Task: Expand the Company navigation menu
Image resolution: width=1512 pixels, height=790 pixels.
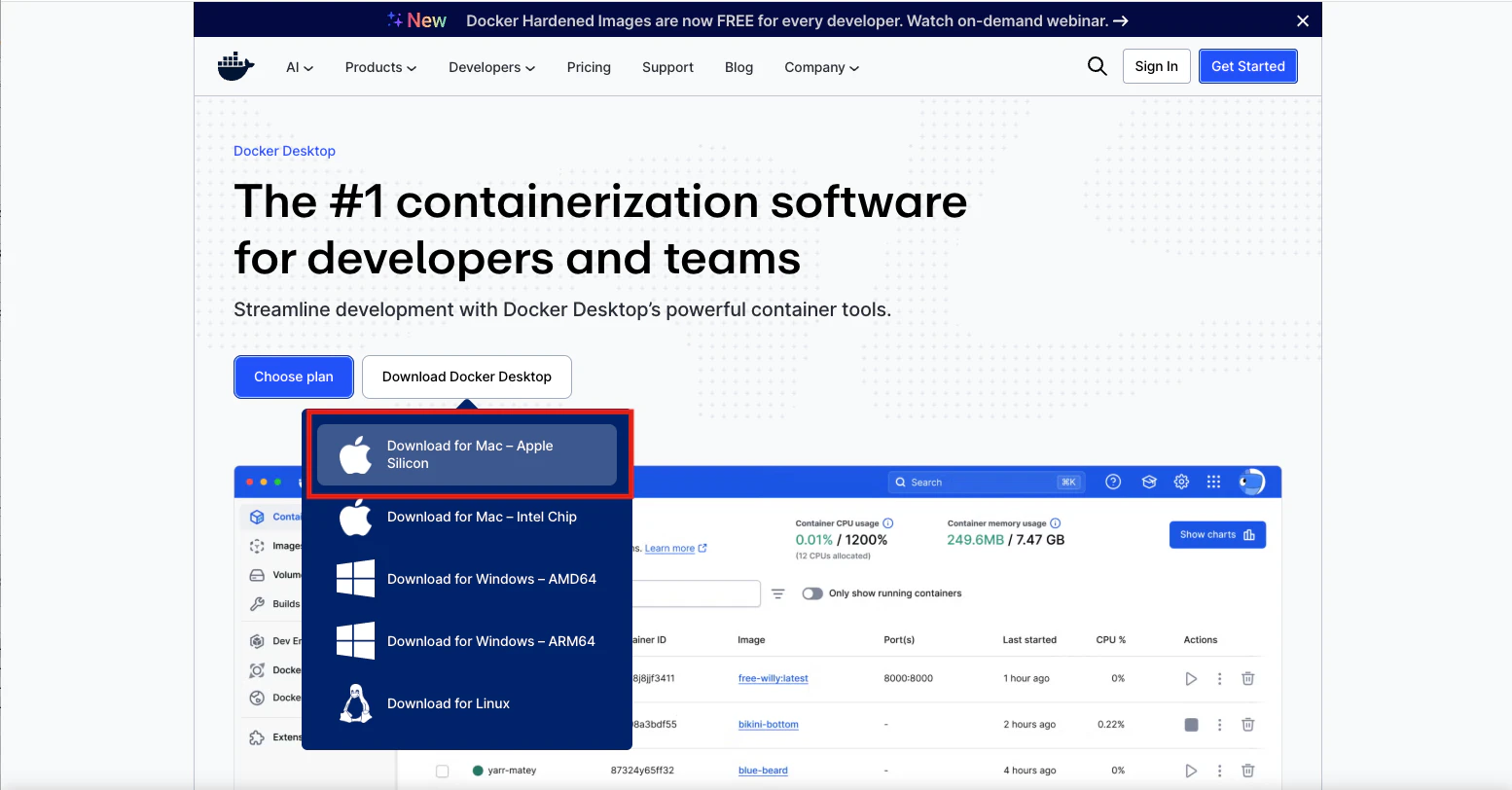Action: (x=821, y=67)
